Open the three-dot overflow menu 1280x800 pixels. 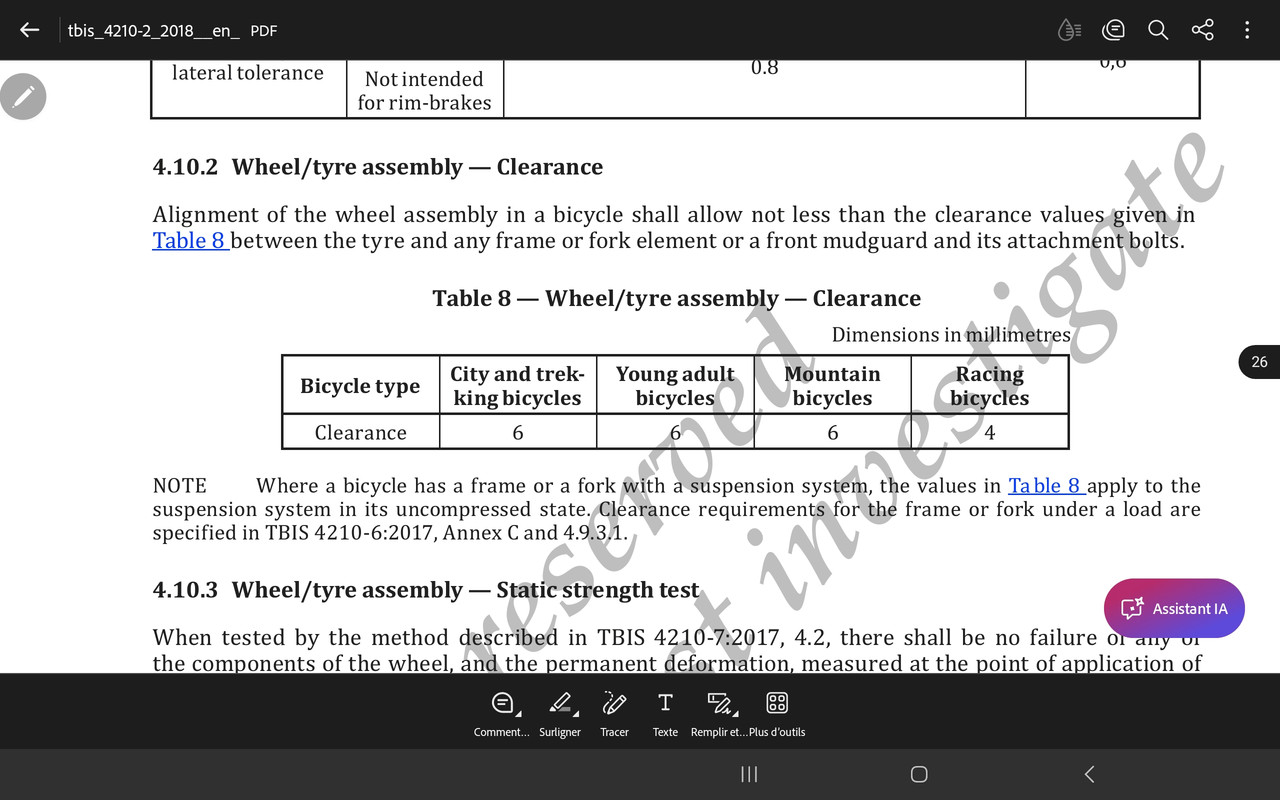[1247, 29]
